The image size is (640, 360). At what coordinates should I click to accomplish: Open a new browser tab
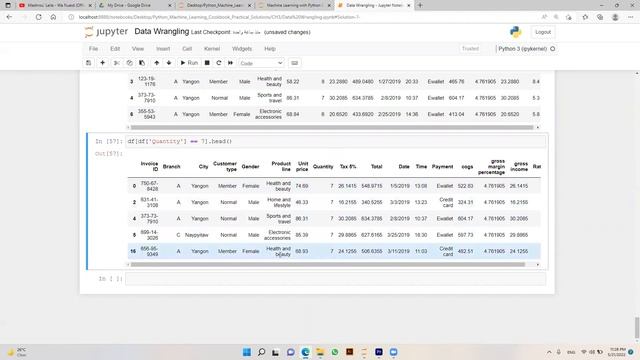pos(420,5)
